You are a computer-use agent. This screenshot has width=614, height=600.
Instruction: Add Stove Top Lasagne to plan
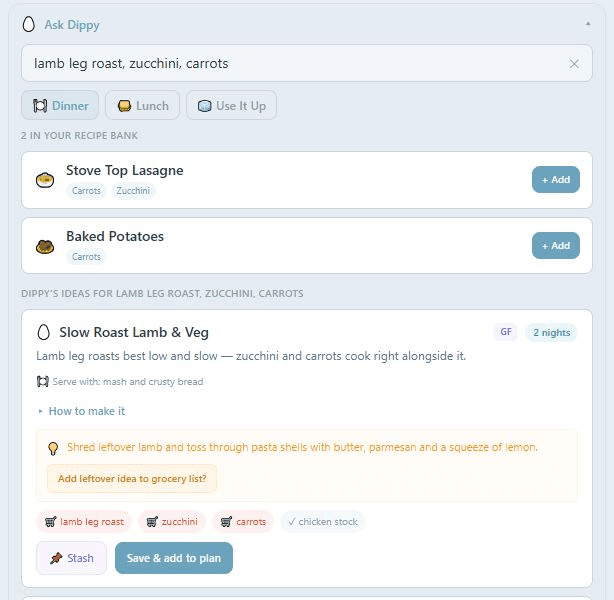click(x=555, y=179)
